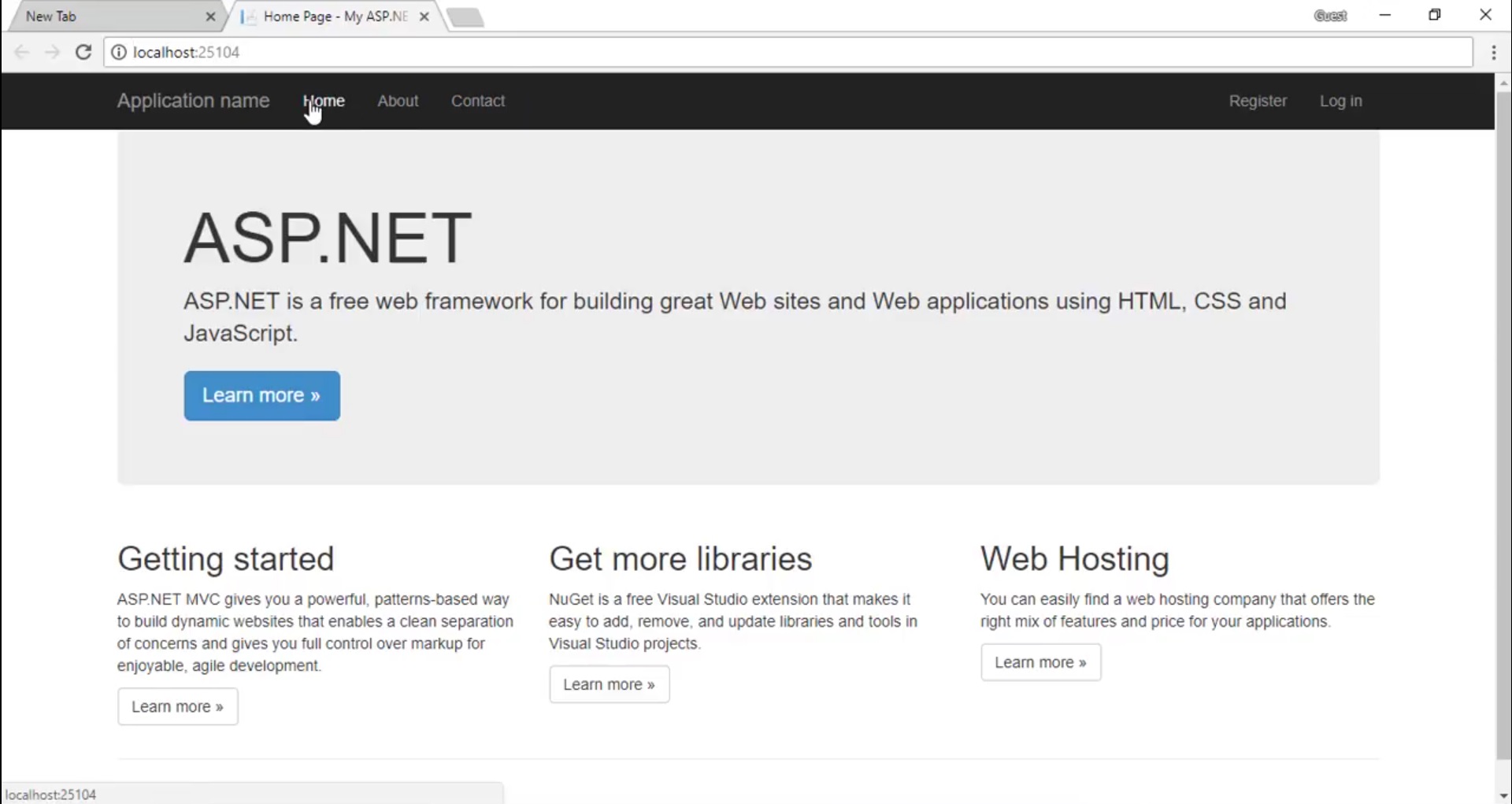Reload the current page

point(83,52)
